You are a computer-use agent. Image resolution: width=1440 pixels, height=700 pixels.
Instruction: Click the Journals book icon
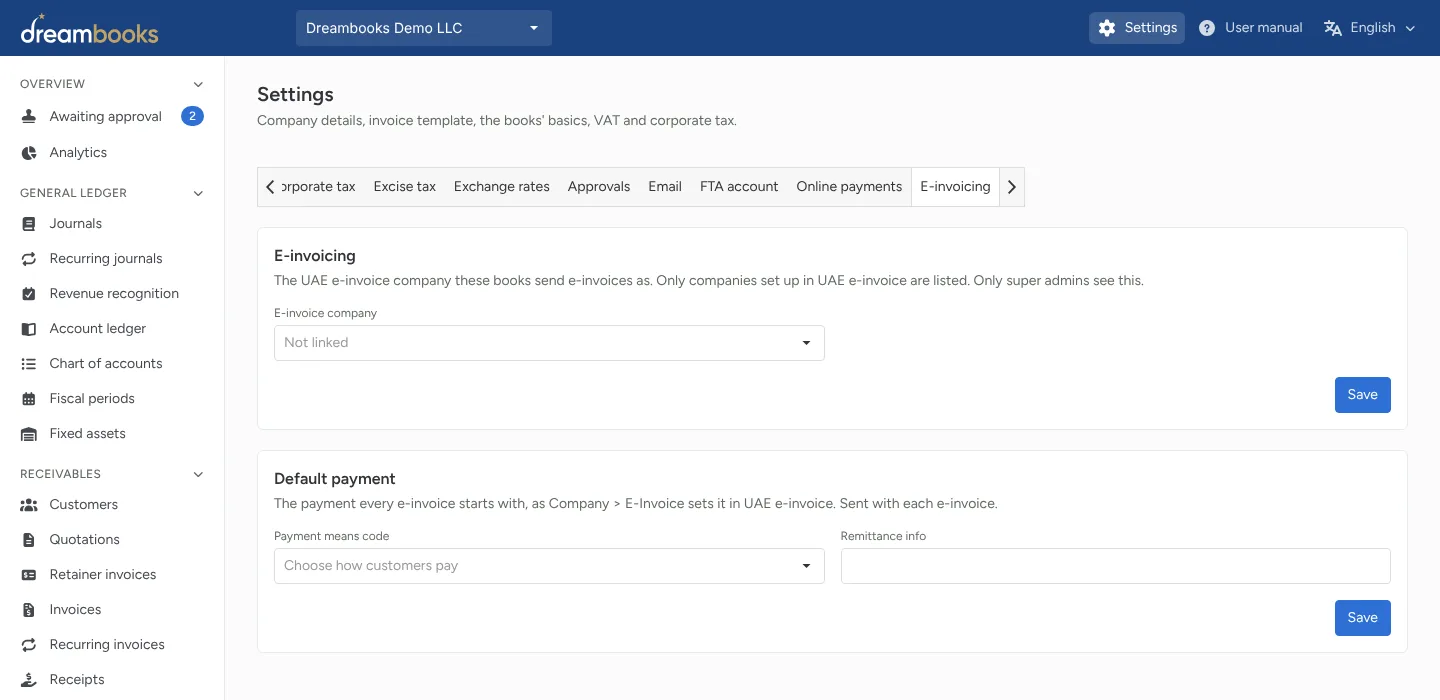29,224
